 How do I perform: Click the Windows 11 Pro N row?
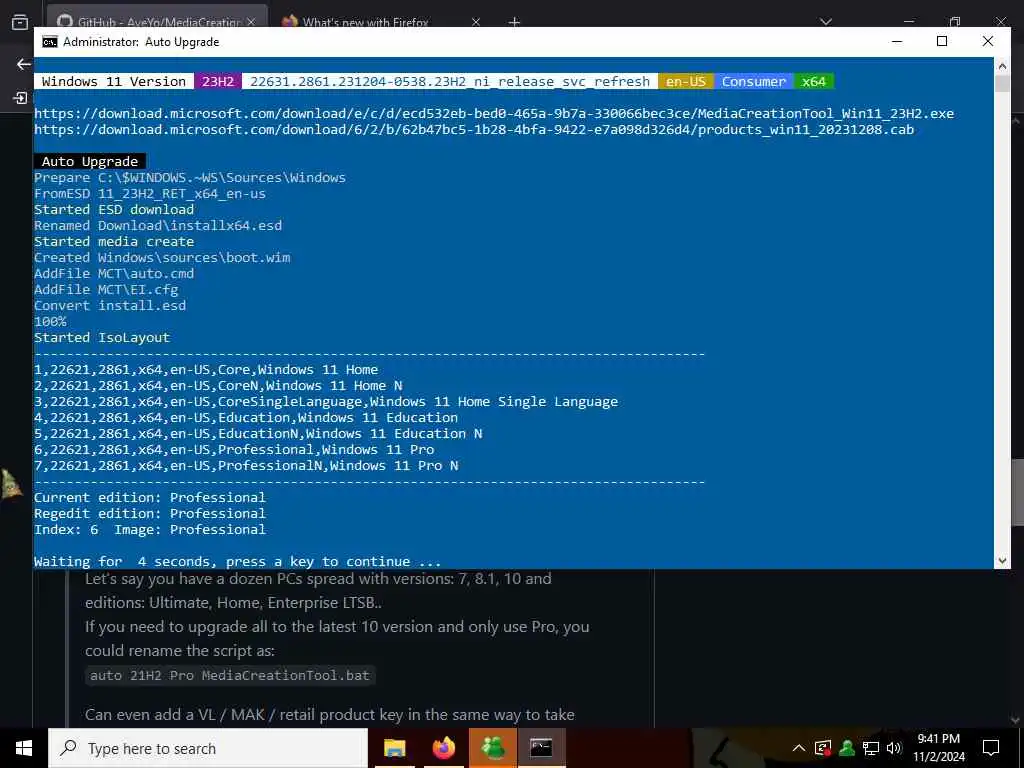pyautogui.click(x=246, y=466)
